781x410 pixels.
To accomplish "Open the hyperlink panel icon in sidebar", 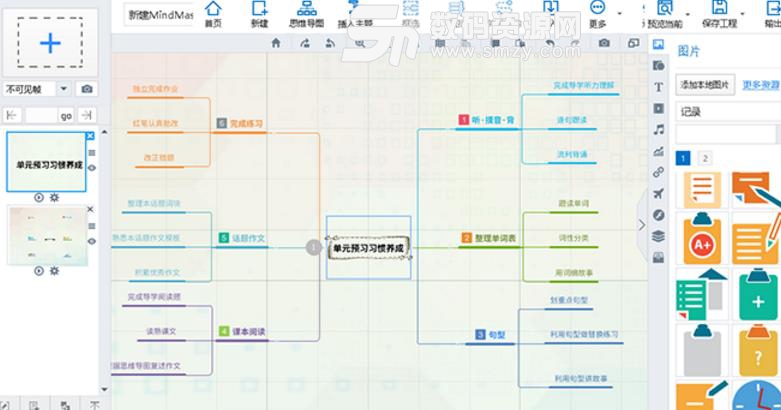I will (x=658, y=172).
